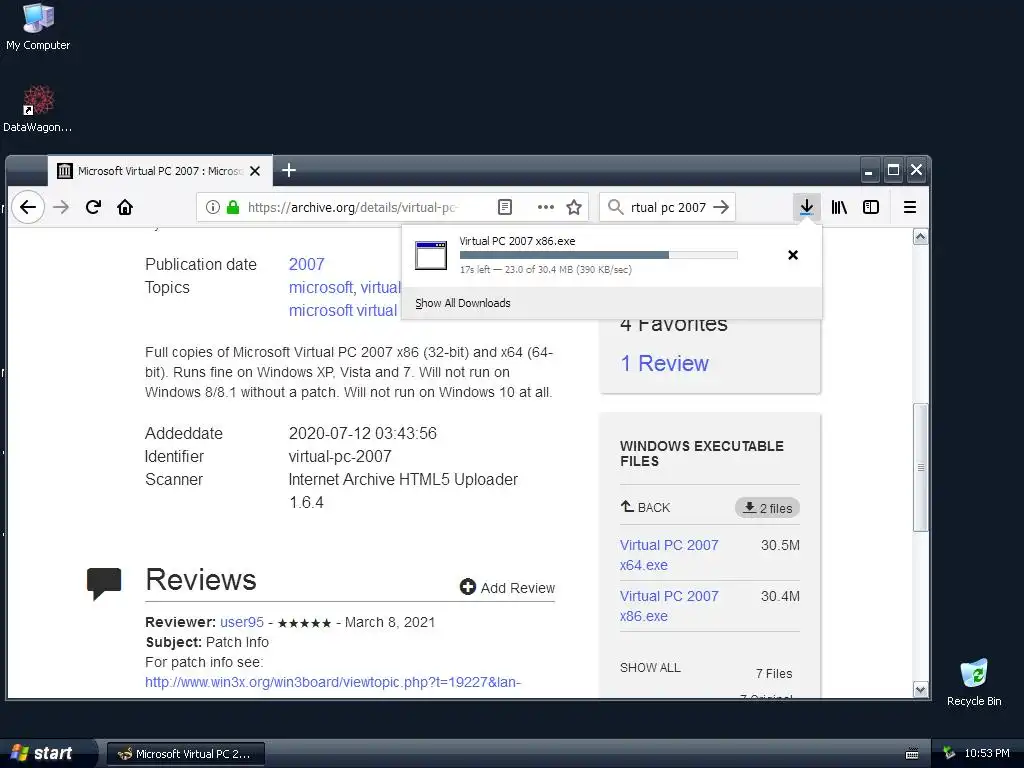Open the microsoft topic link
Viewport: 1024px width, 768px height.
pos(321,287)
